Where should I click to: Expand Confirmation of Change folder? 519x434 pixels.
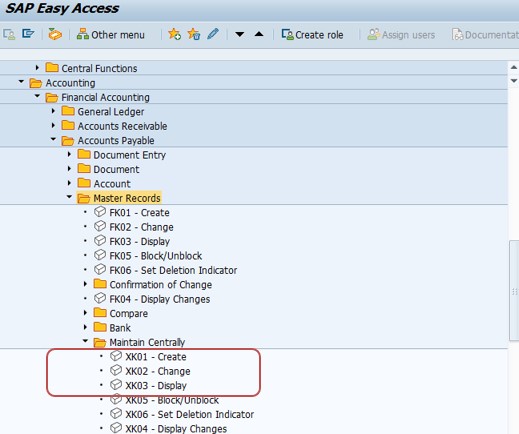(x=85, y=284)
